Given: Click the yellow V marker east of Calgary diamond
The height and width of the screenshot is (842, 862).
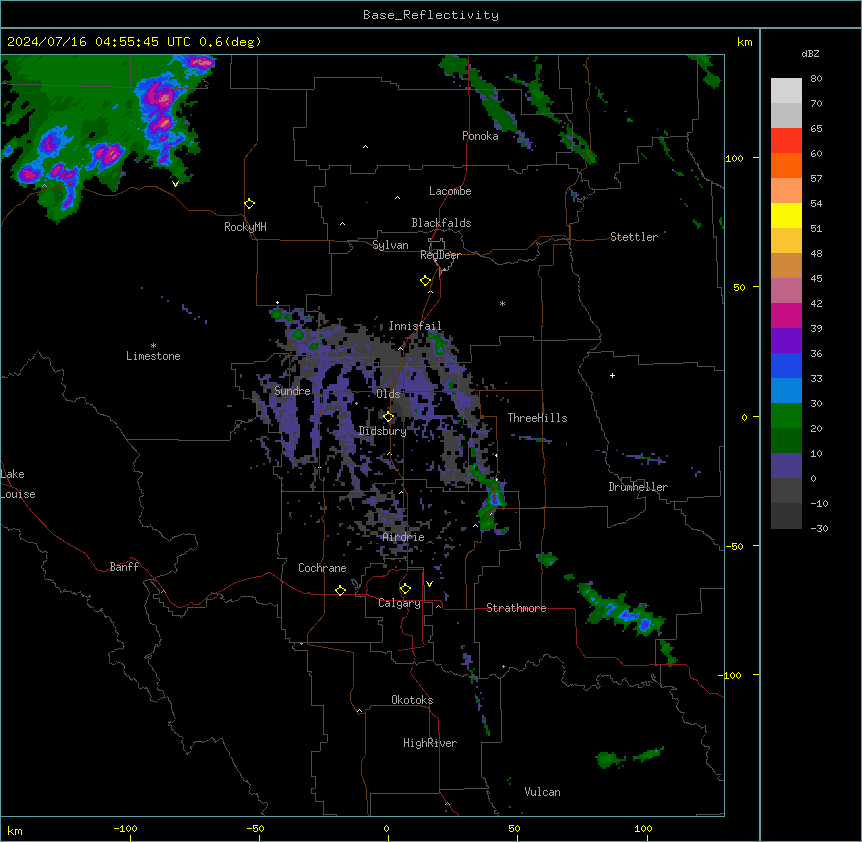Looking at the screenshot, I should [429, 584].
